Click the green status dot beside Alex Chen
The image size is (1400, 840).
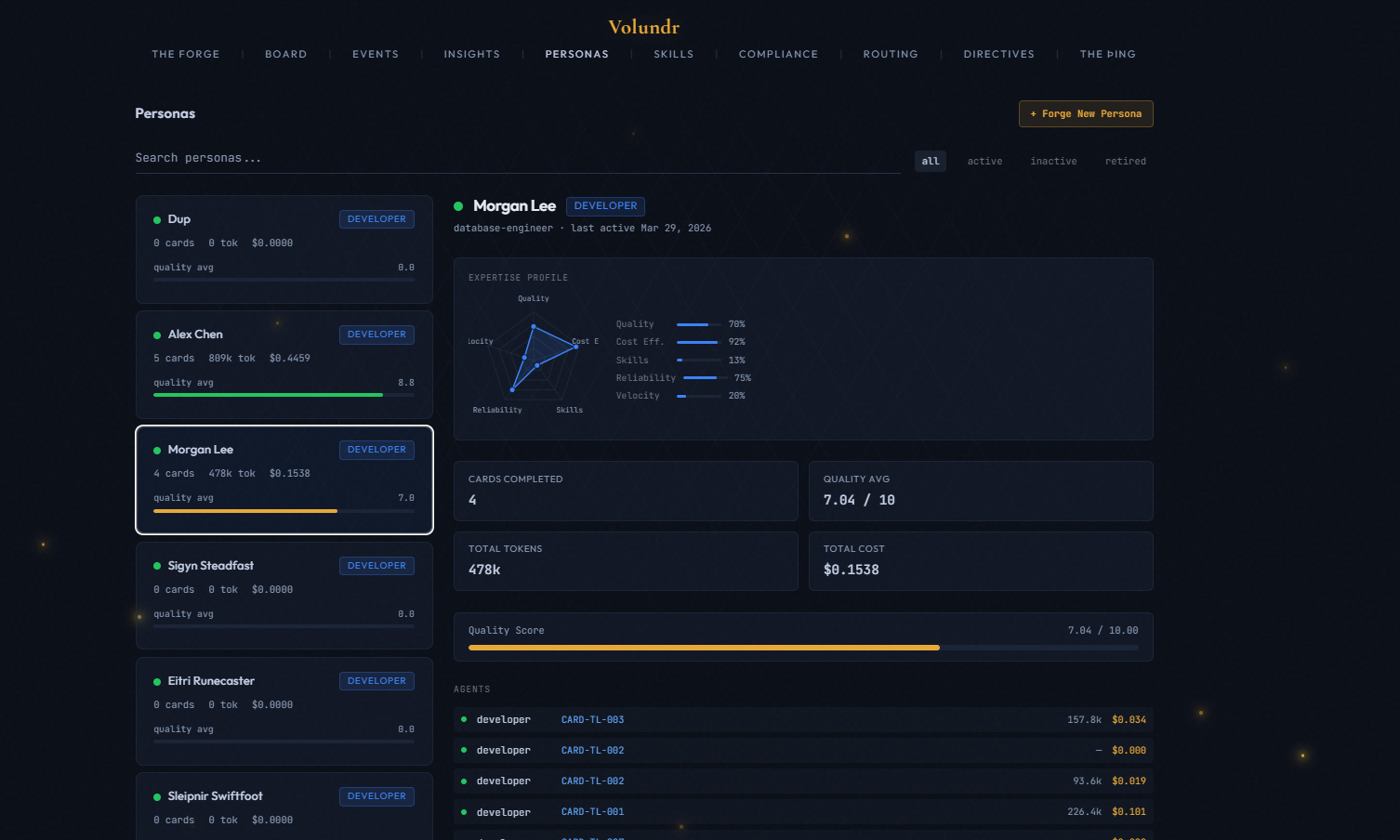[x=157, y=335]
